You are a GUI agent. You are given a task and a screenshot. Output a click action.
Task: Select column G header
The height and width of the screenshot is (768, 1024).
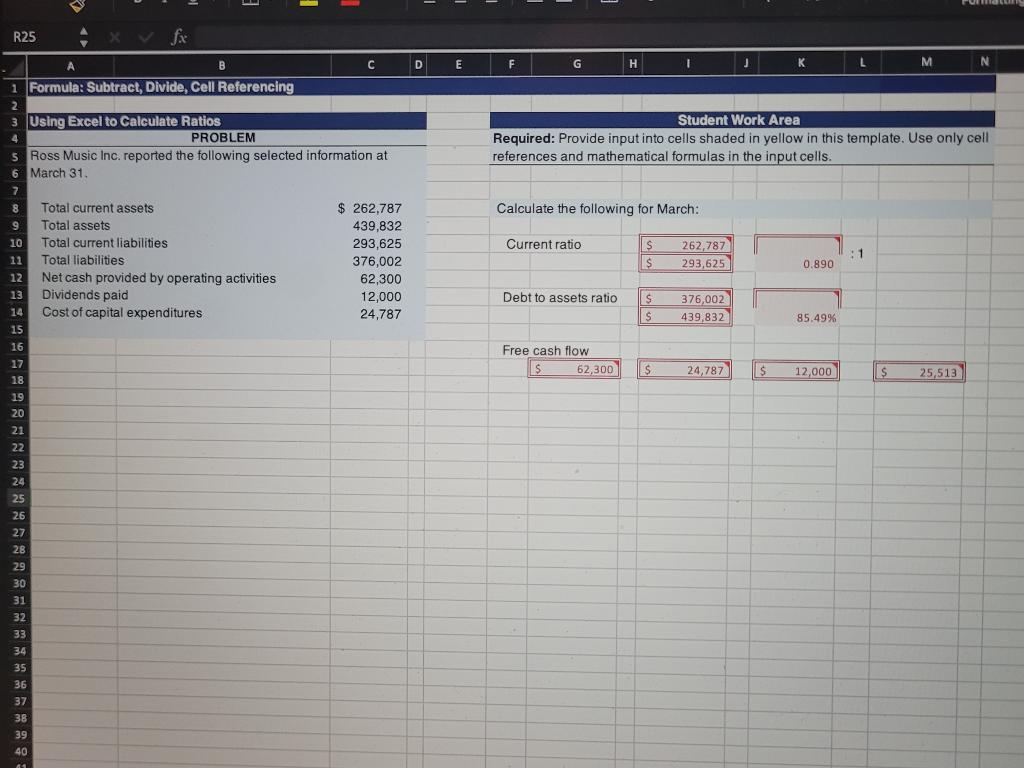coord(577,63)
